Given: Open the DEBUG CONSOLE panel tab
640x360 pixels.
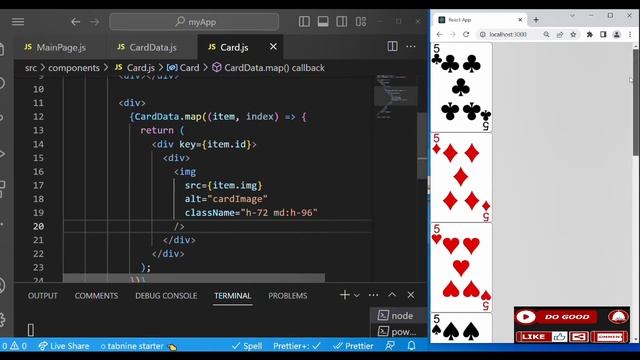Looking at the screenshot, I should click(166, 296).
